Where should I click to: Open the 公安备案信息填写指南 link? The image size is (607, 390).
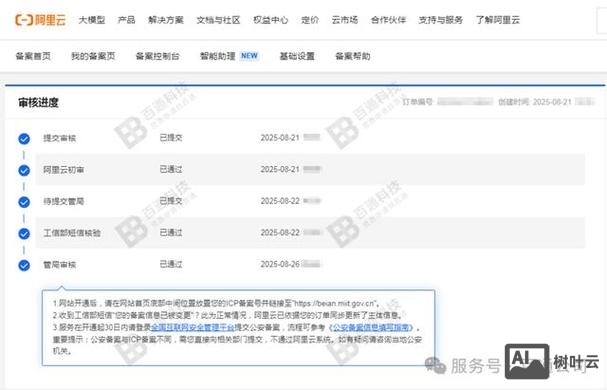point(371,327)
